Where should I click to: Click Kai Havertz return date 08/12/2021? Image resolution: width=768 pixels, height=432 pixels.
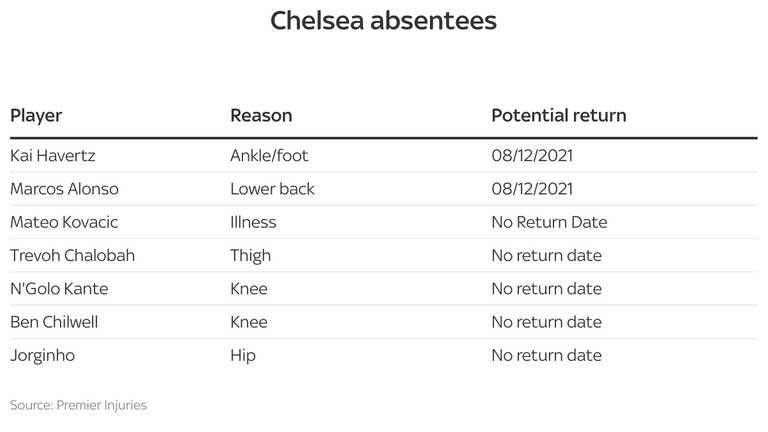[x=532, y=156]
